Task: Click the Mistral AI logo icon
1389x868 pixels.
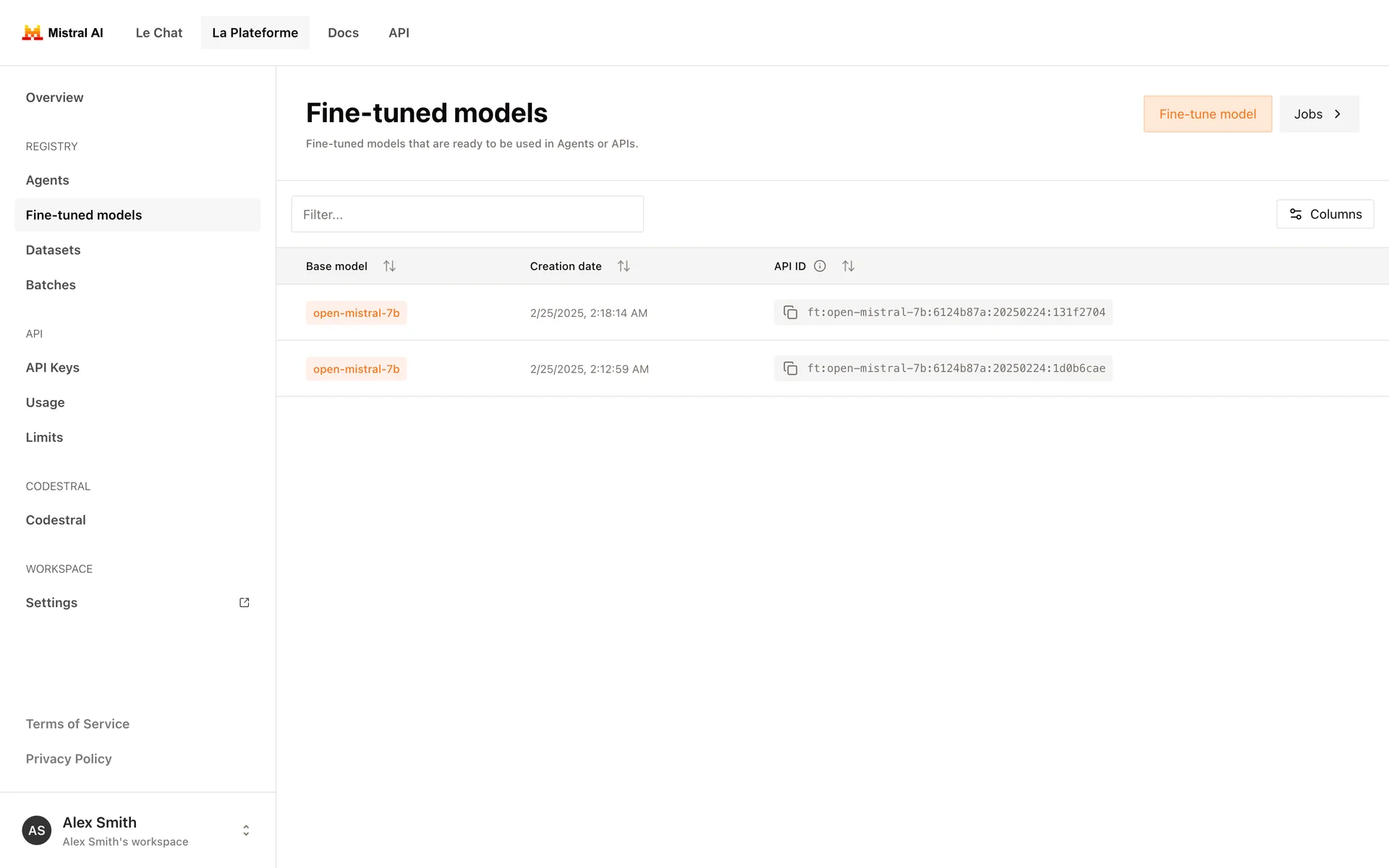Action: click(x=33, y=33)
